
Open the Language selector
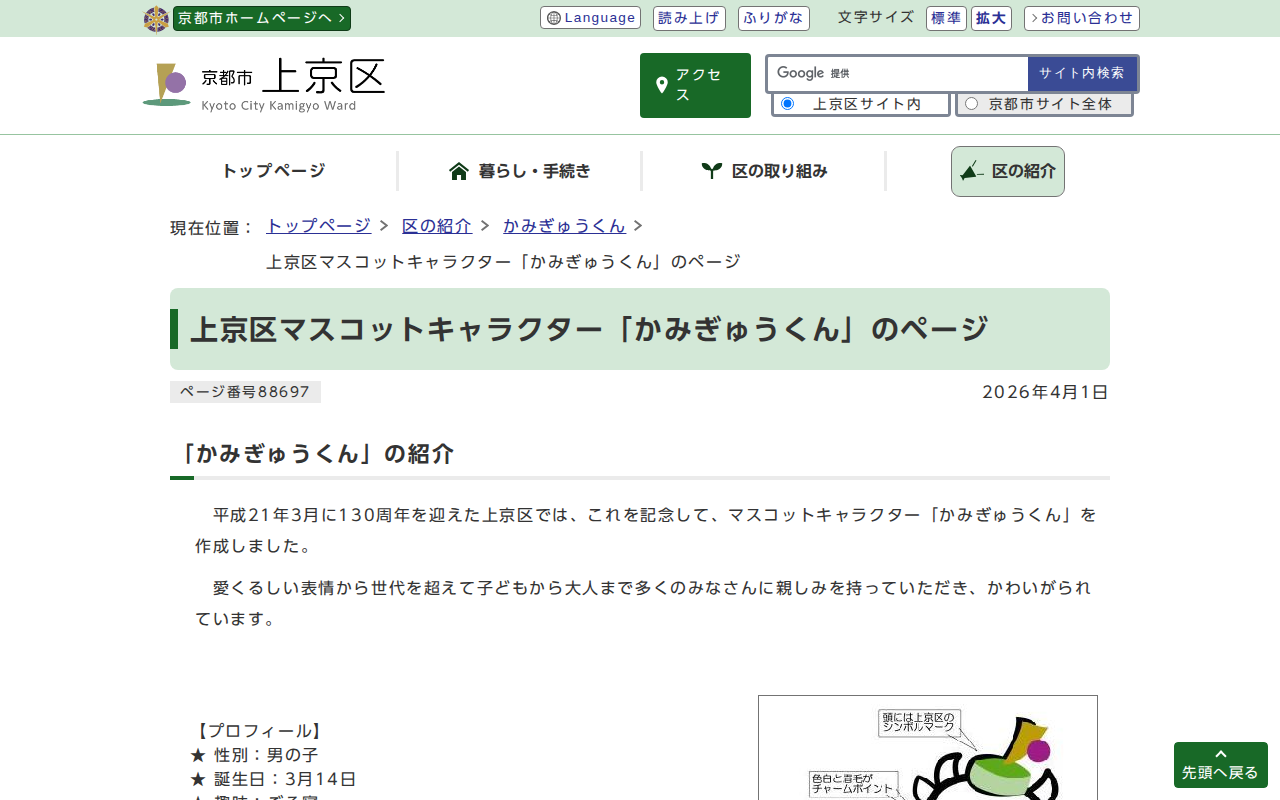[590, 18]
